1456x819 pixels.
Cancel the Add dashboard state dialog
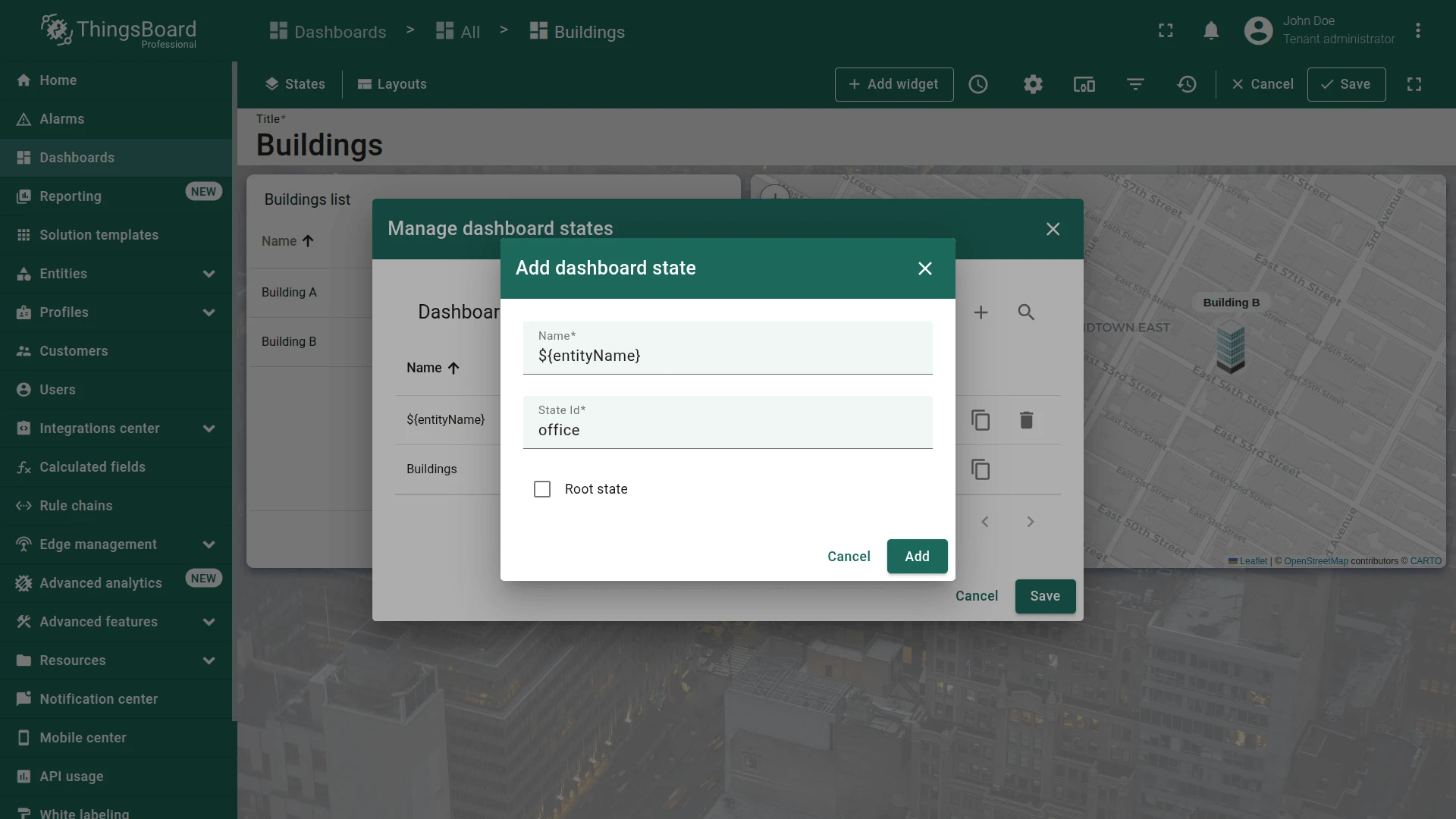[849, 556]
